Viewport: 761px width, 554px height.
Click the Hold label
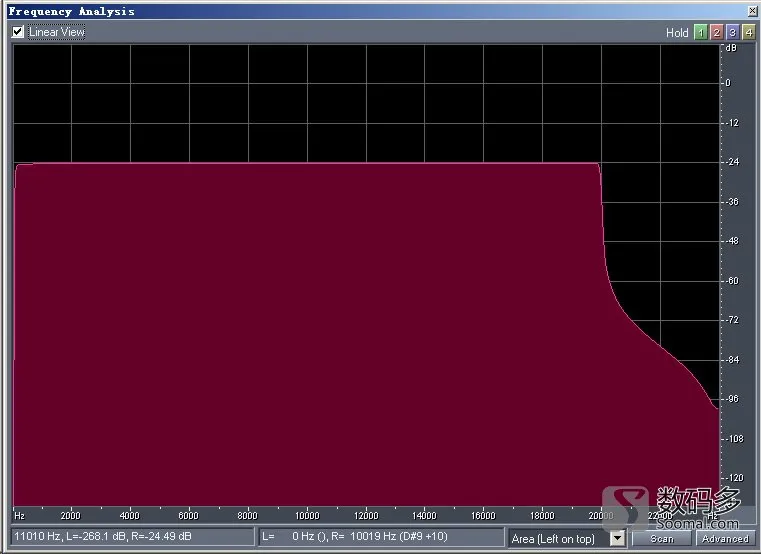coord(677,33)
